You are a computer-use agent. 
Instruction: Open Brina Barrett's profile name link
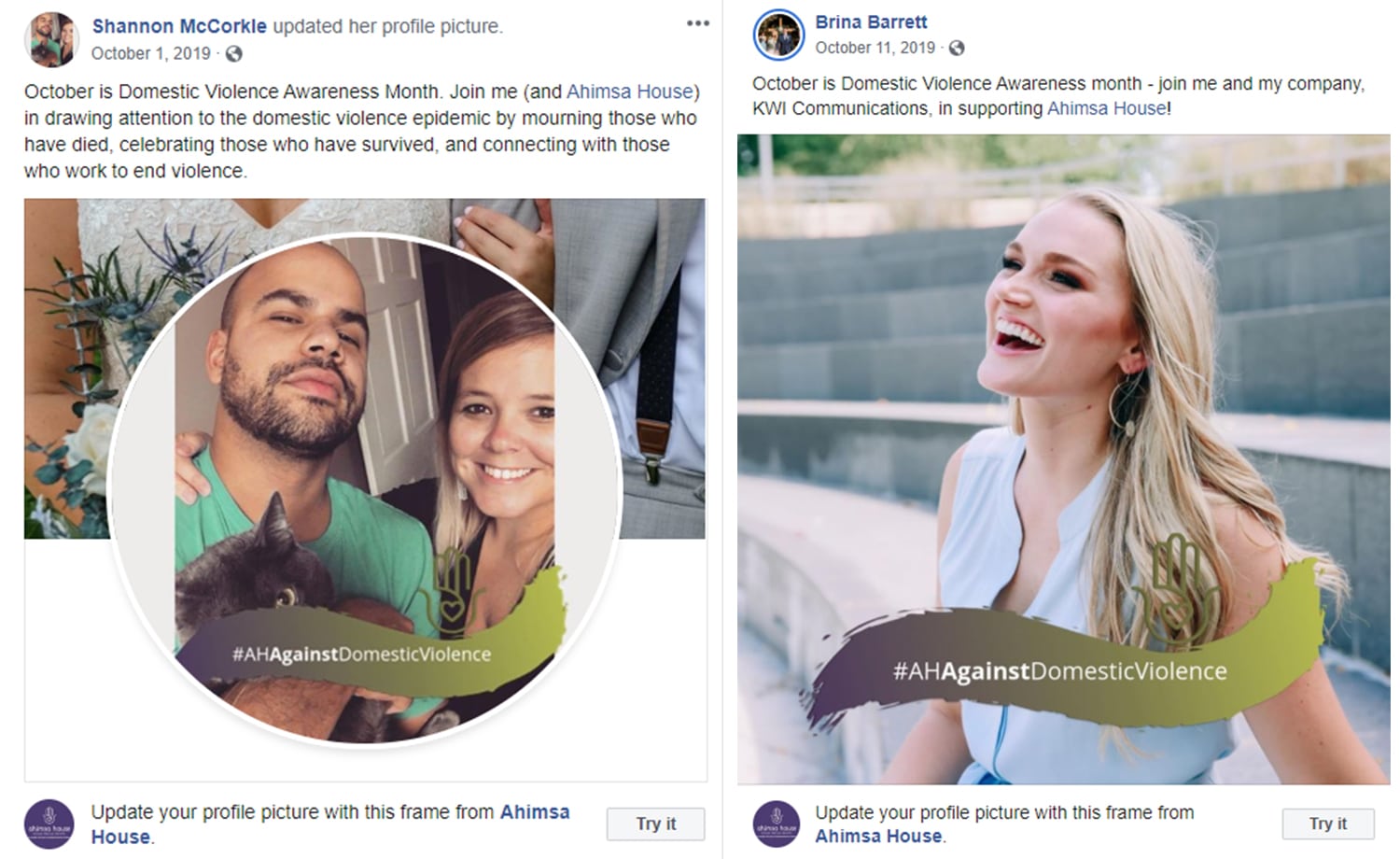coord(871,21)
